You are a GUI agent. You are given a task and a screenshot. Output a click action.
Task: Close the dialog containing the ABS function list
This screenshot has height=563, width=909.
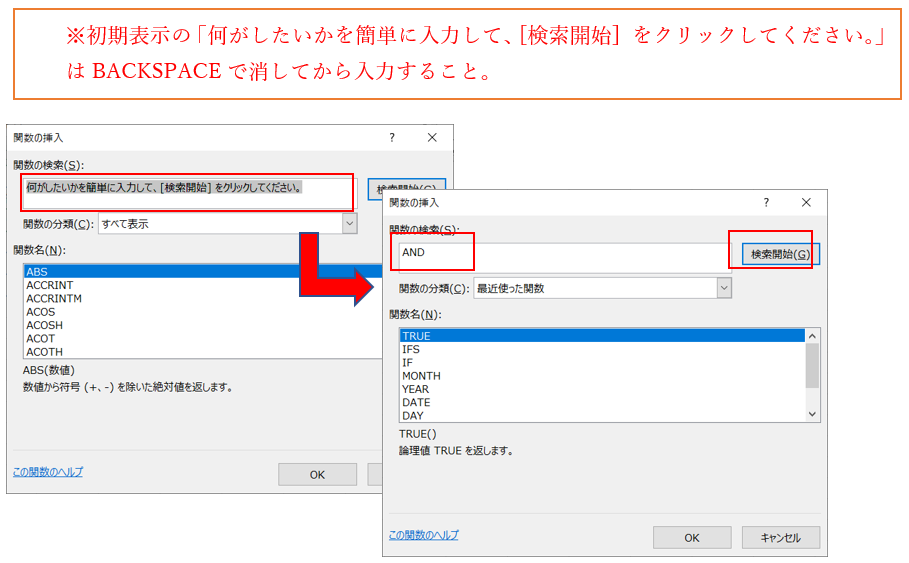(432, 137)
